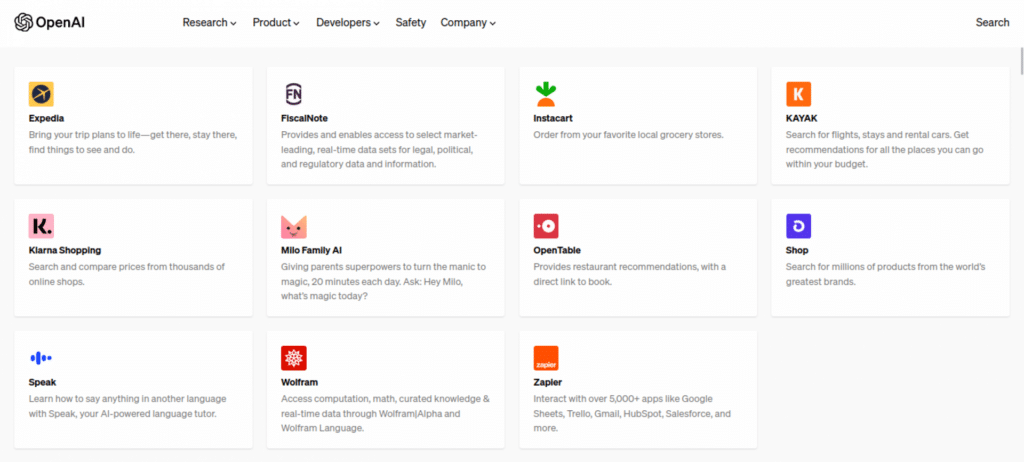Screen dimensions: 1024x462
Task: Click the Shop plugin title
Action: (x=797, y=250)
